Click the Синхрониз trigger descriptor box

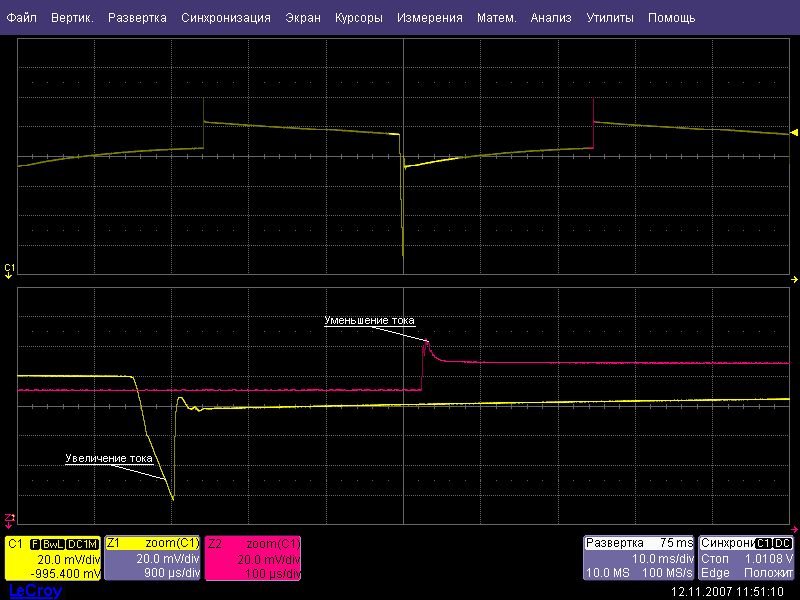pos(747,558)
